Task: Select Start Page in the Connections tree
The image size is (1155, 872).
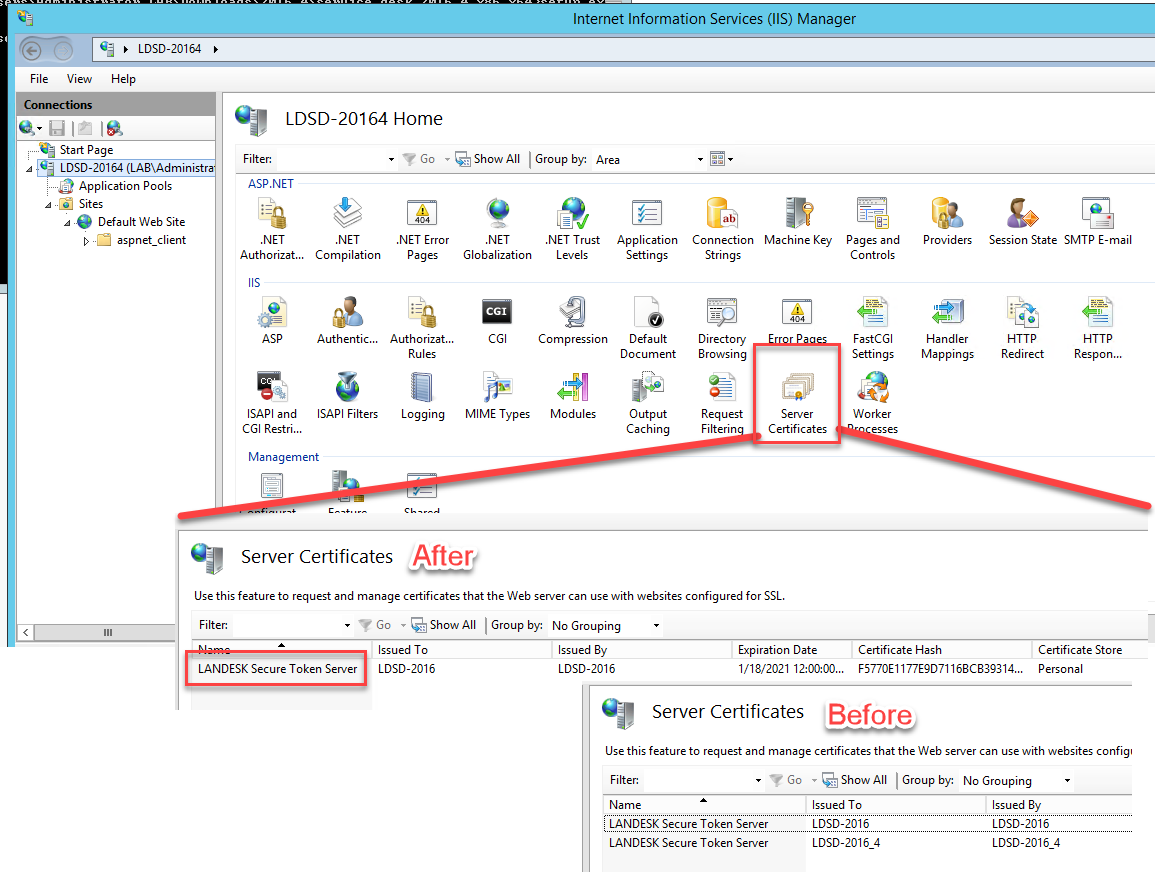Action: (x=86, y=150)
